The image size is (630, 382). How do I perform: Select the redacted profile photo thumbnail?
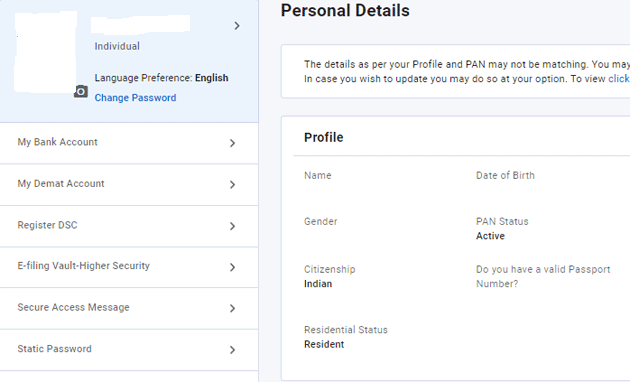coord(45,52)
